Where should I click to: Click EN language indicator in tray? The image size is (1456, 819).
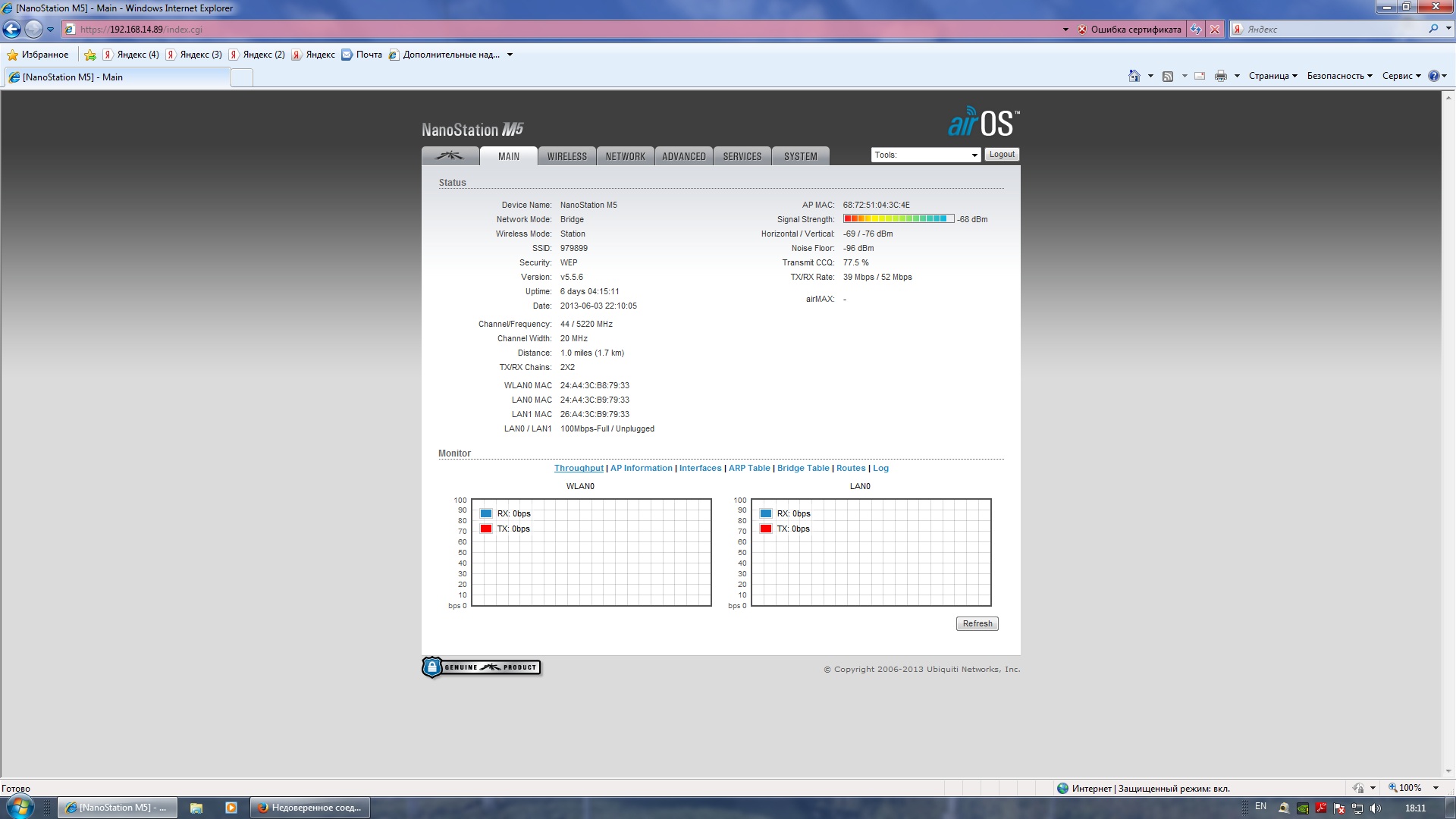pyautogui.click(x=1260, y=806)
